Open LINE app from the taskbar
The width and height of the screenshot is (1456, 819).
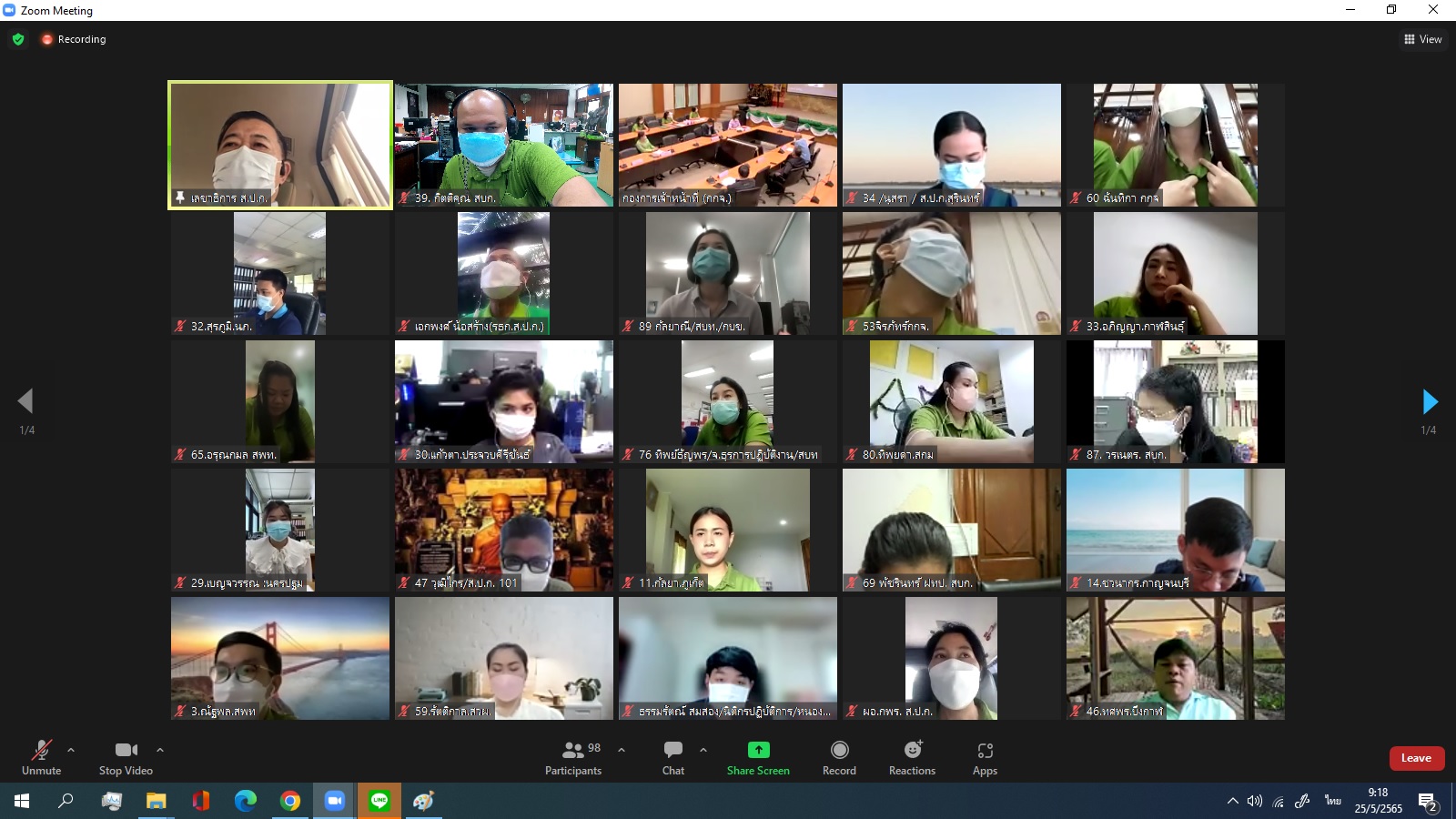(379, 801)
